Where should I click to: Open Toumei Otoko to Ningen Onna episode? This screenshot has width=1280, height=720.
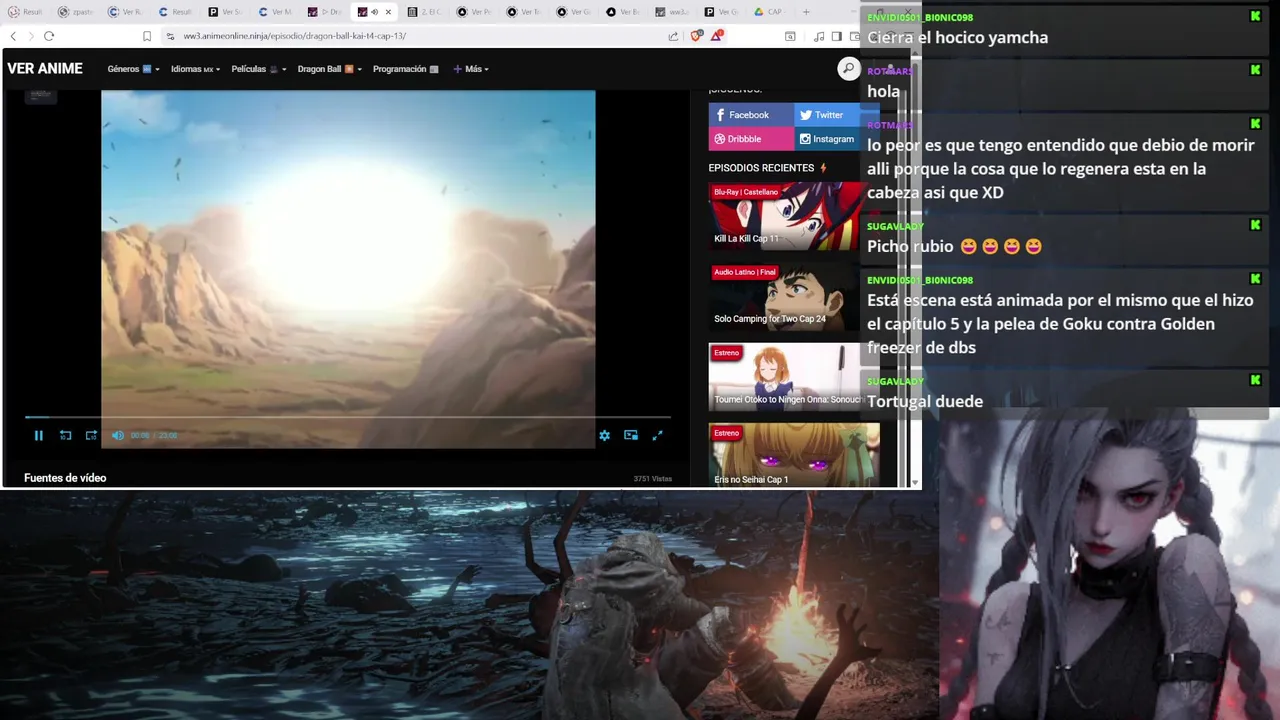tap(794, 377)
